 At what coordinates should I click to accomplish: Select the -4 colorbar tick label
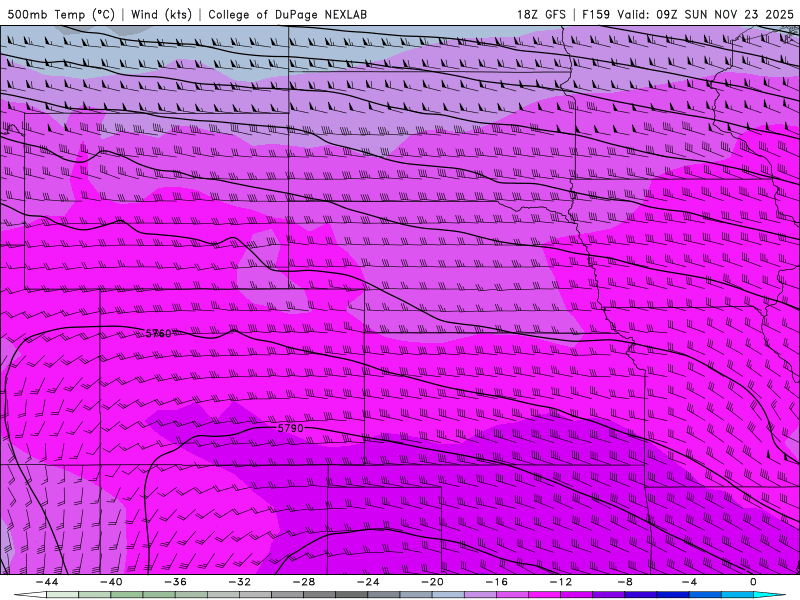(x=689, y=582)
